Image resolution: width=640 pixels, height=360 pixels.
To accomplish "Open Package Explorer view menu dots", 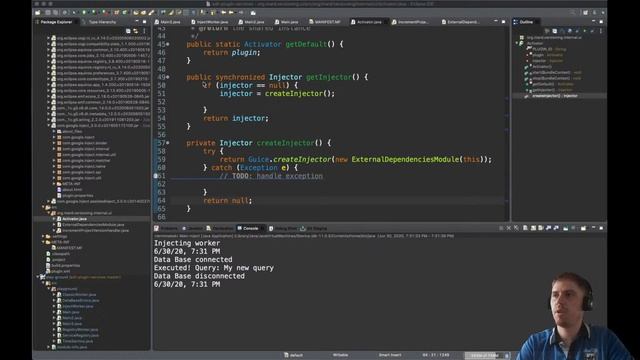I will [x=144, y=31].
